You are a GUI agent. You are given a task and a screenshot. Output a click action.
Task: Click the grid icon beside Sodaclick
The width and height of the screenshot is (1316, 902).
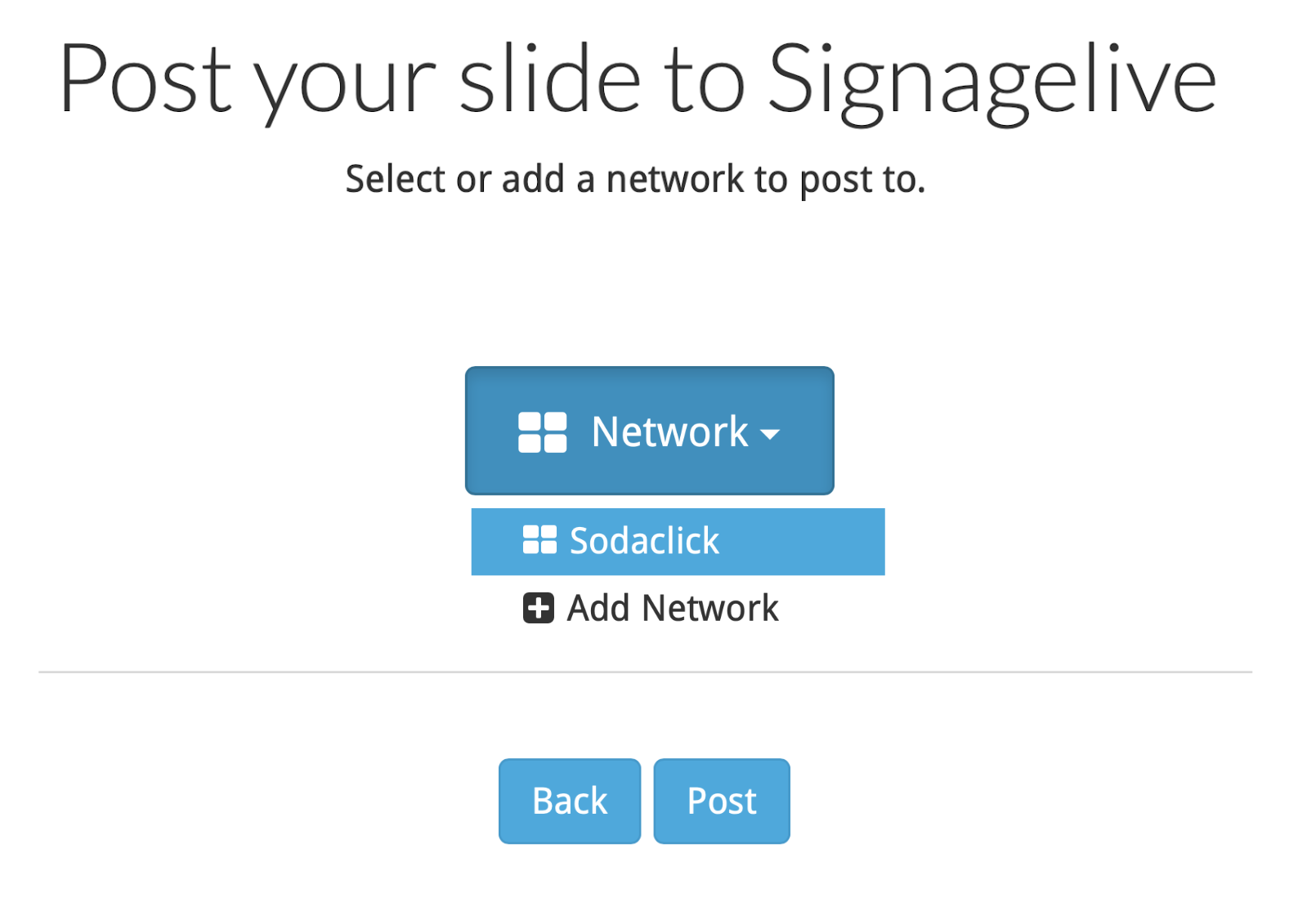pyautogui.click(x=539, y=540)
